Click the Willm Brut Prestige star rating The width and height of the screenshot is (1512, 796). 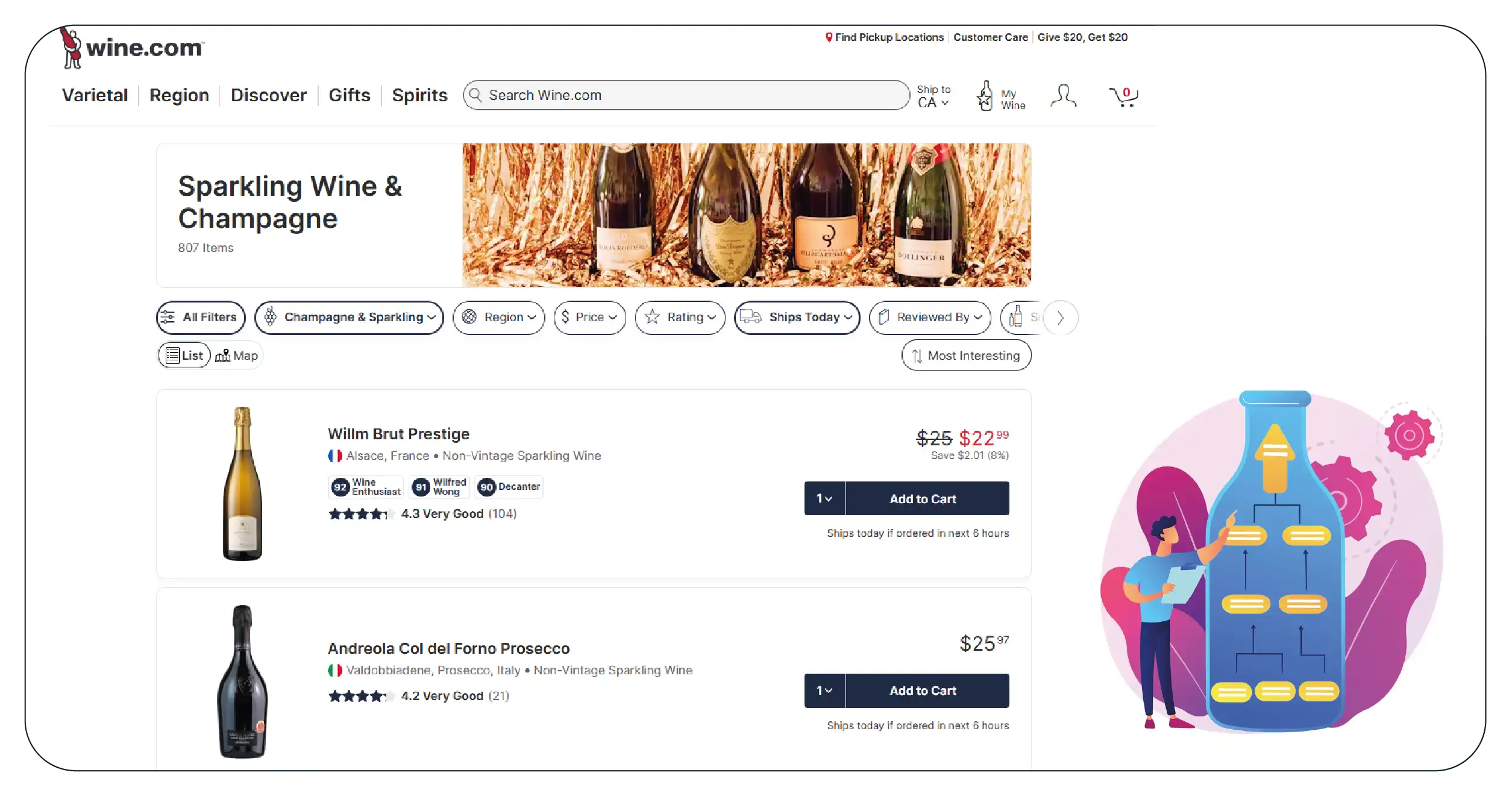[360, 514]
